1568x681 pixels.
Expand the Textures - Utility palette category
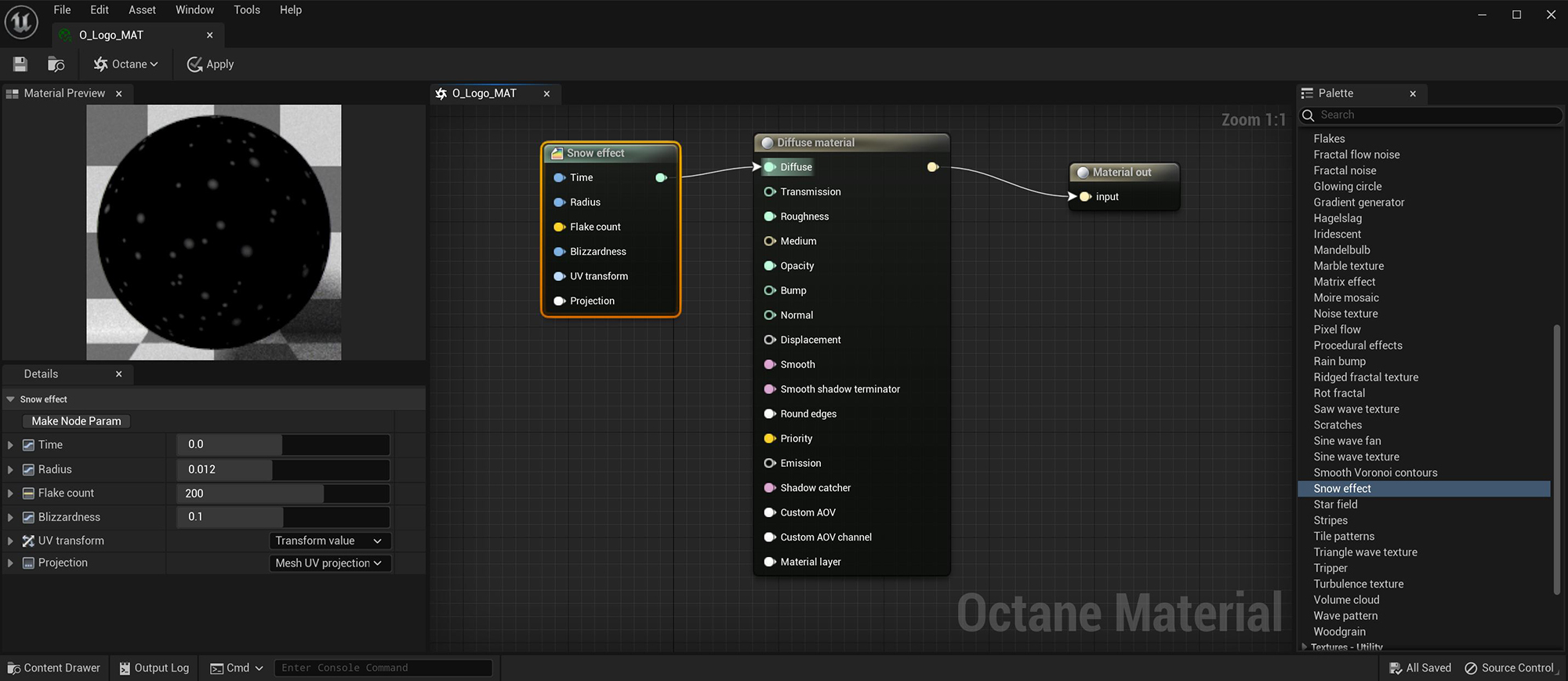coord(1305,647)
